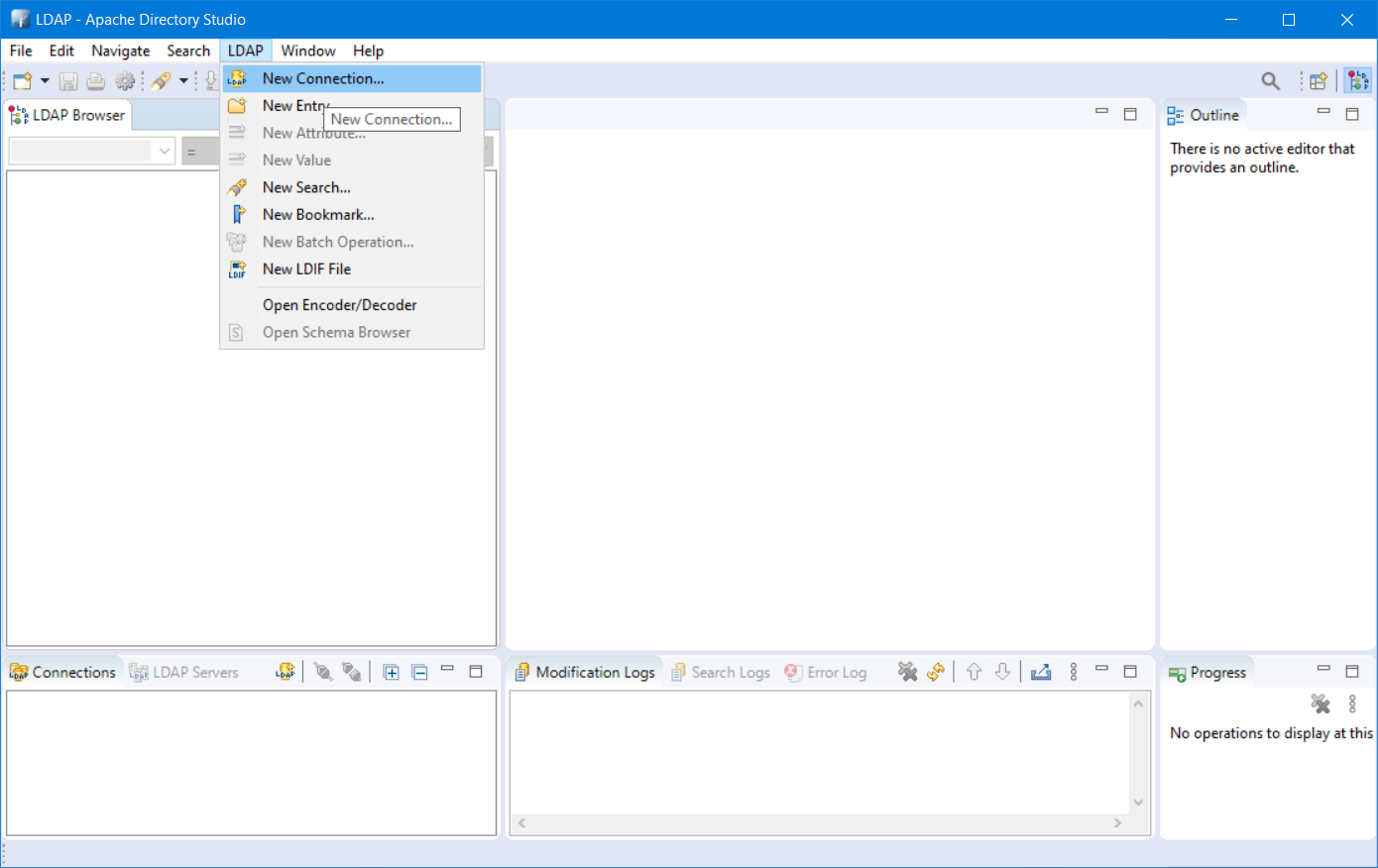
Task: Select the Outline tab
Action: point(1204,115)
